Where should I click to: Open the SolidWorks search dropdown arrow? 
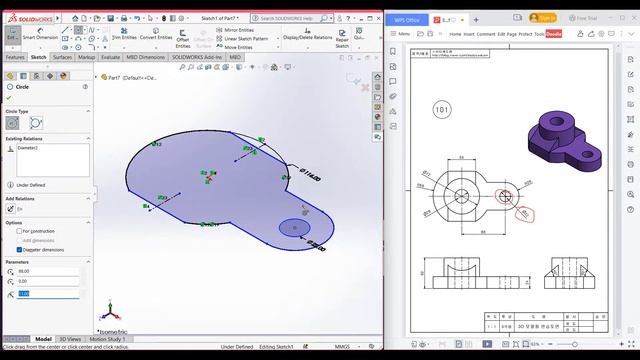point(330,18)
